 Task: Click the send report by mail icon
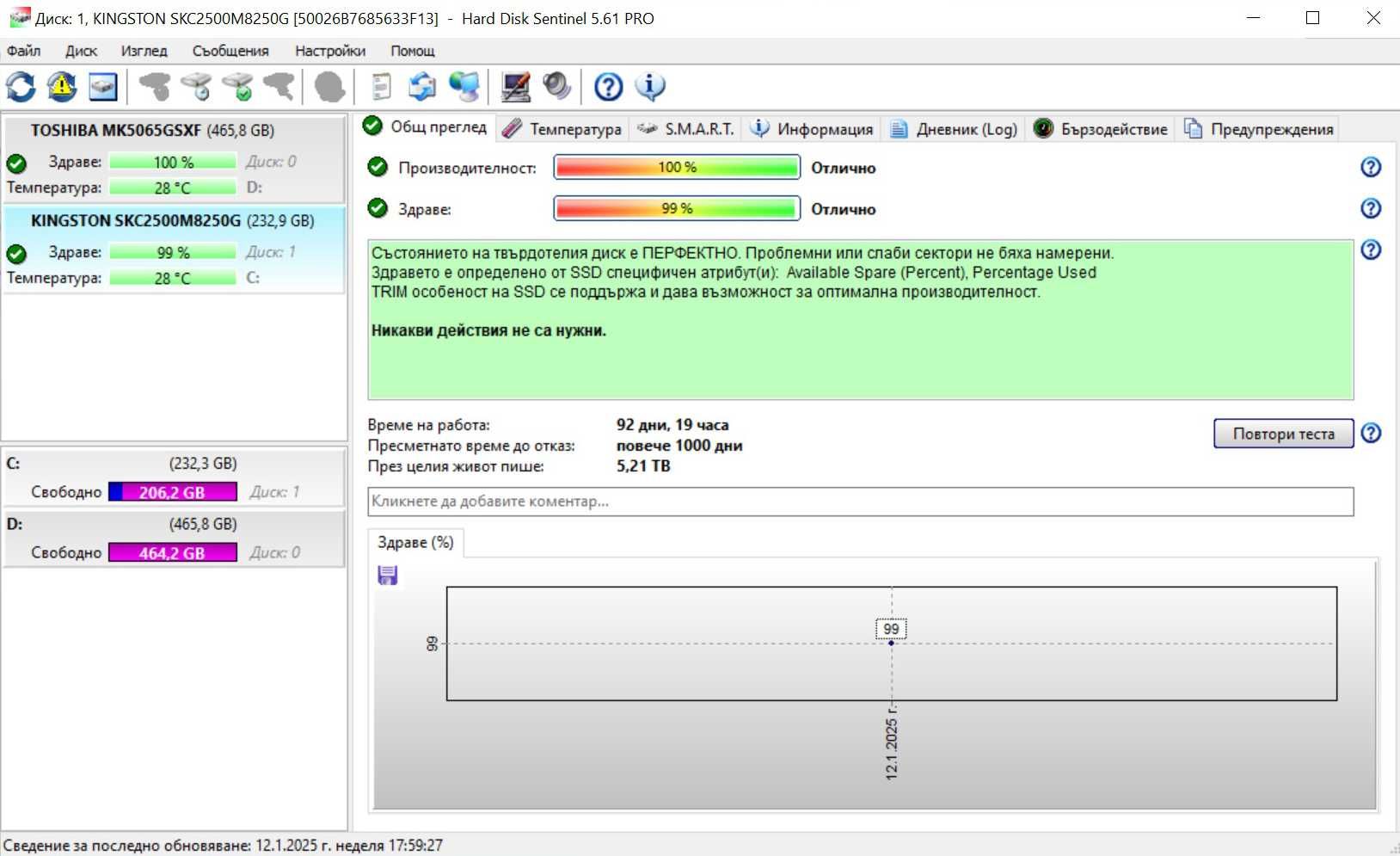[422, 86]
